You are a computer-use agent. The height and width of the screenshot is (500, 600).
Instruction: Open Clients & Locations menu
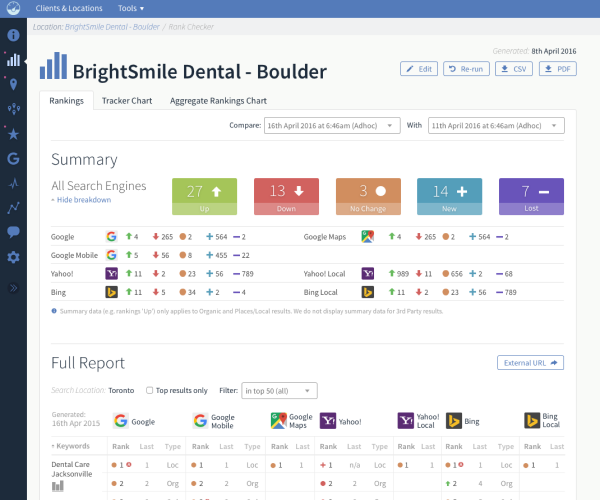click(x=69, y=8)
